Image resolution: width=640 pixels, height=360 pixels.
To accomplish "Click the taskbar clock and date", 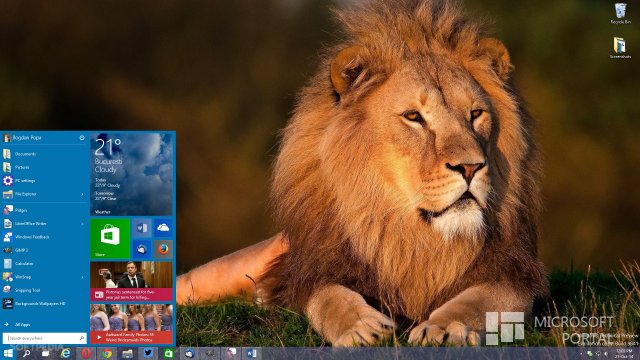I will click(624, 353).
